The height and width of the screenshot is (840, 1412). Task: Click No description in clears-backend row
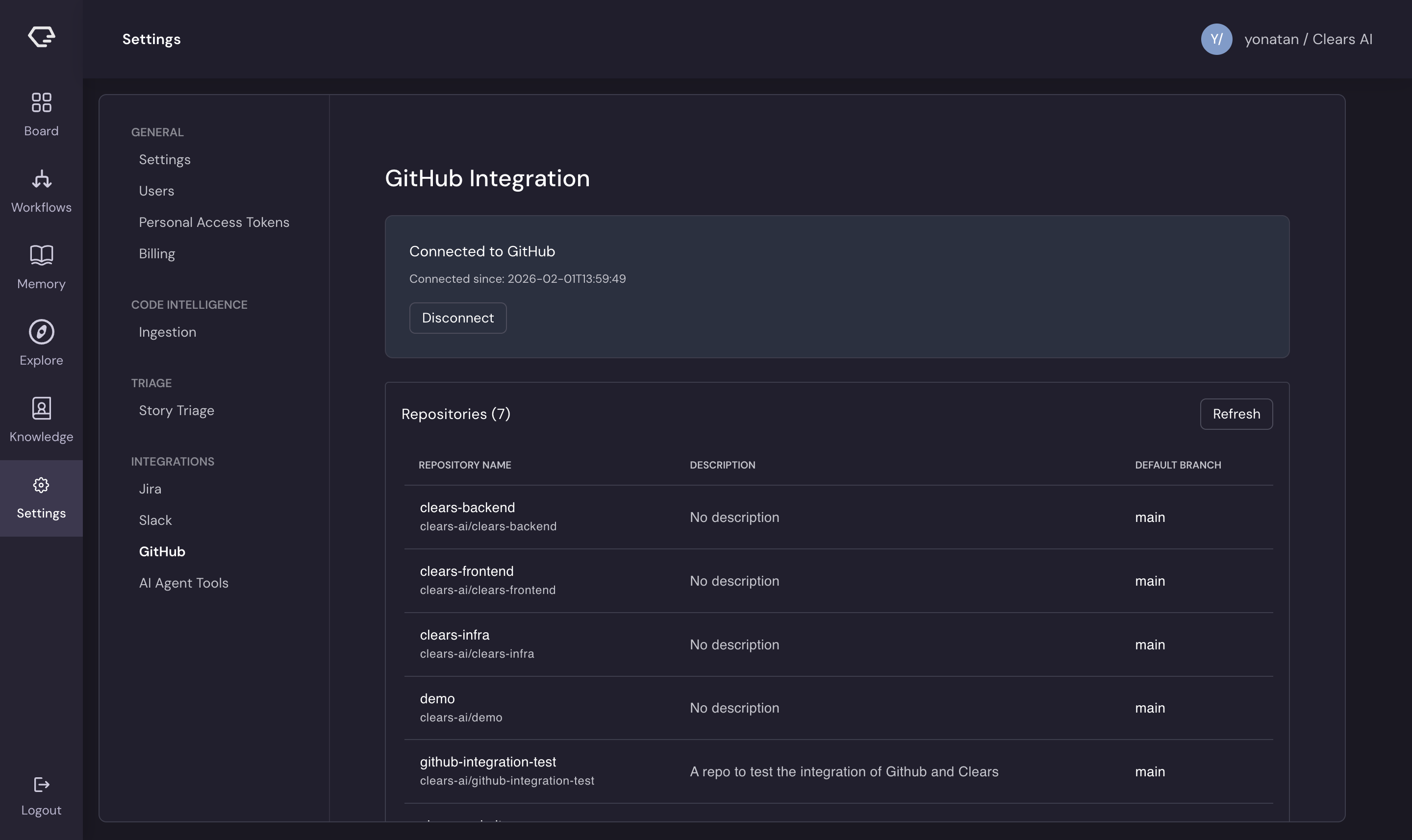pyautogui.click(x=734, y=518)
